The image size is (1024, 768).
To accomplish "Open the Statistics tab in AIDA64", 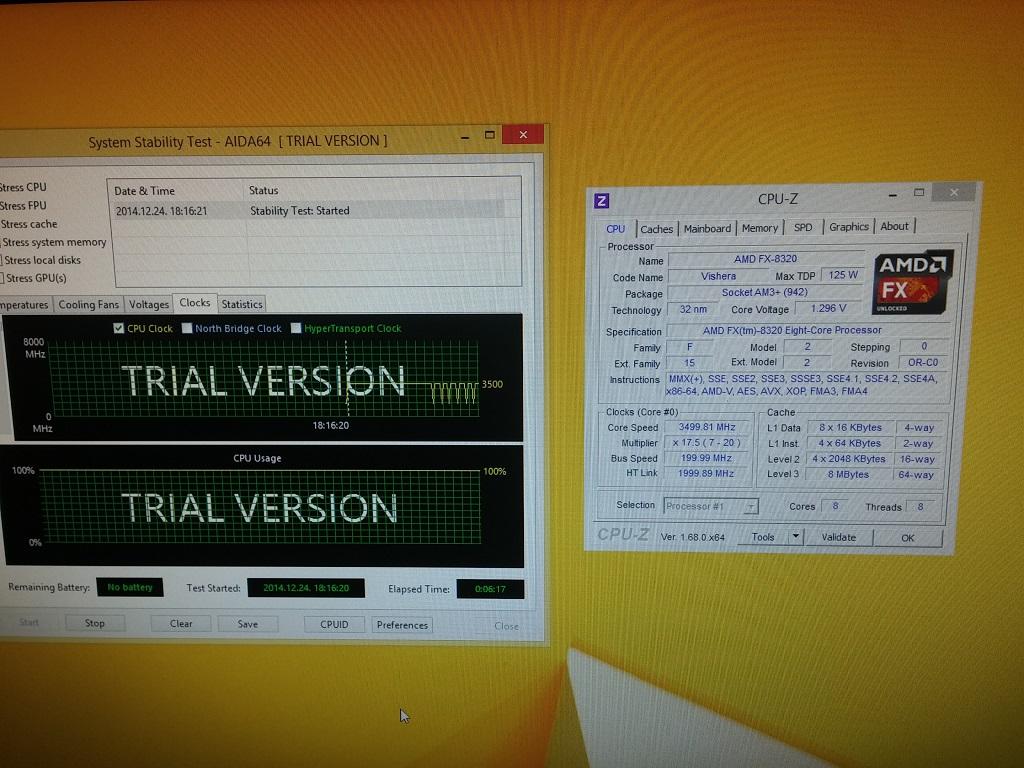I will click(242, 304).
